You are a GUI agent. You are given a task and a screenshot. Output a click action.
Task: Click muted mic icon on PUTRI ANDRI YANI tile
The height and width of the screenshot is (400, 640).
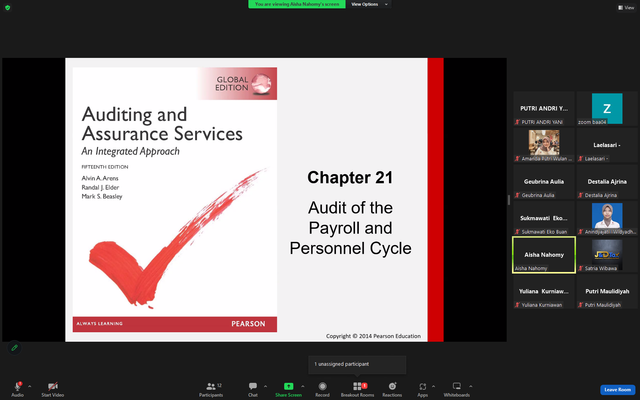tap(517, 122)
